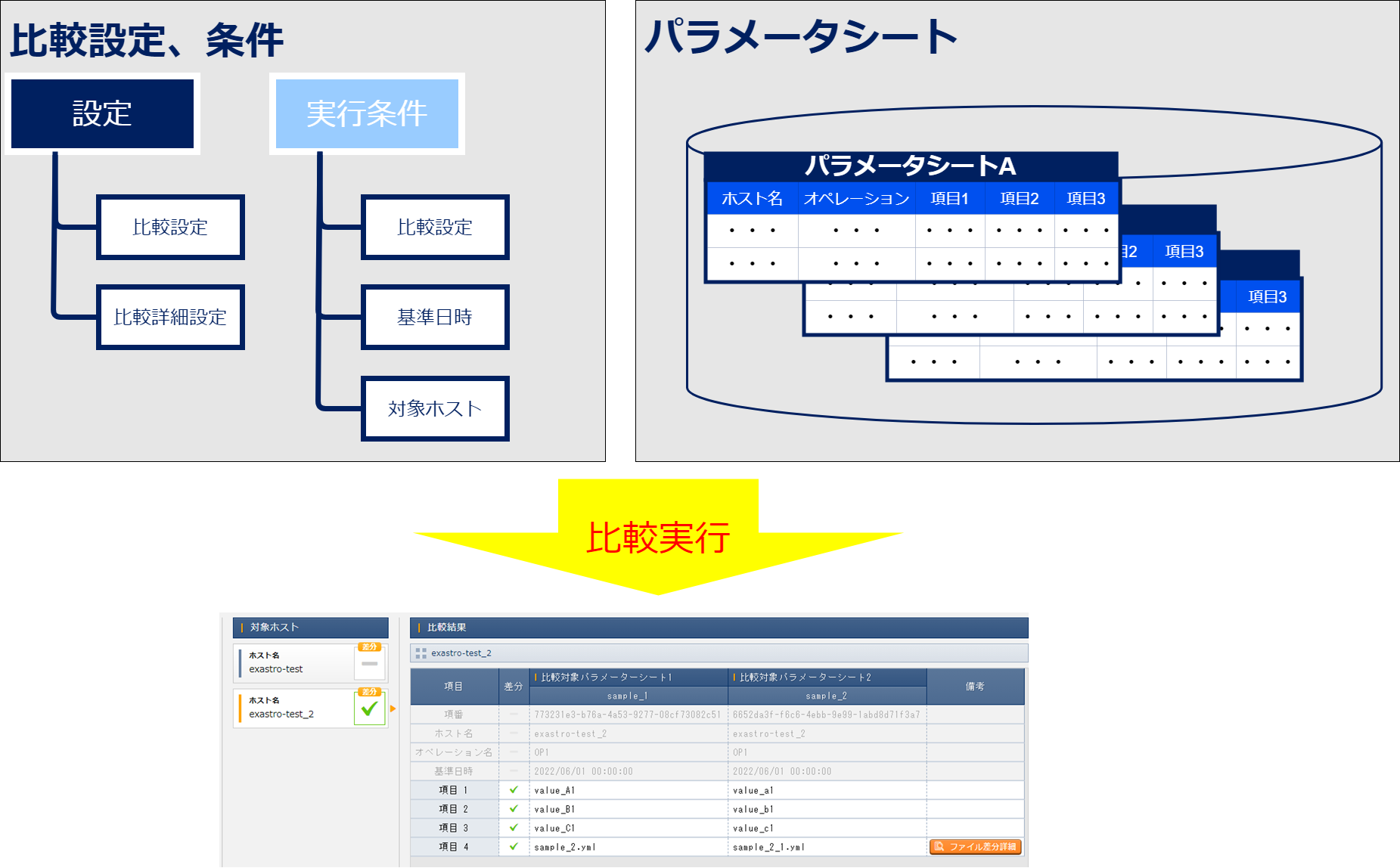Click the オペレーション column header in パラメータシートA

tap(856, 199)
